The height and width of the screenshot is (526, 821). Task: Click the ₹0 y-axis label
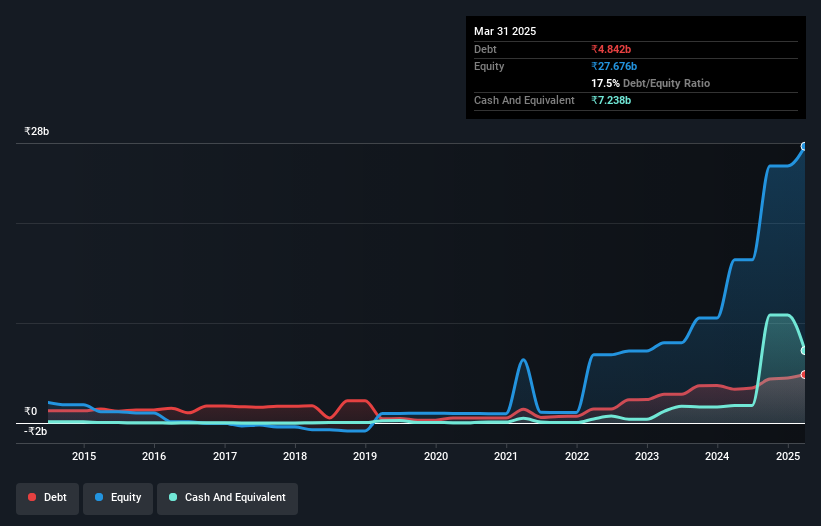tap(31, 411)
